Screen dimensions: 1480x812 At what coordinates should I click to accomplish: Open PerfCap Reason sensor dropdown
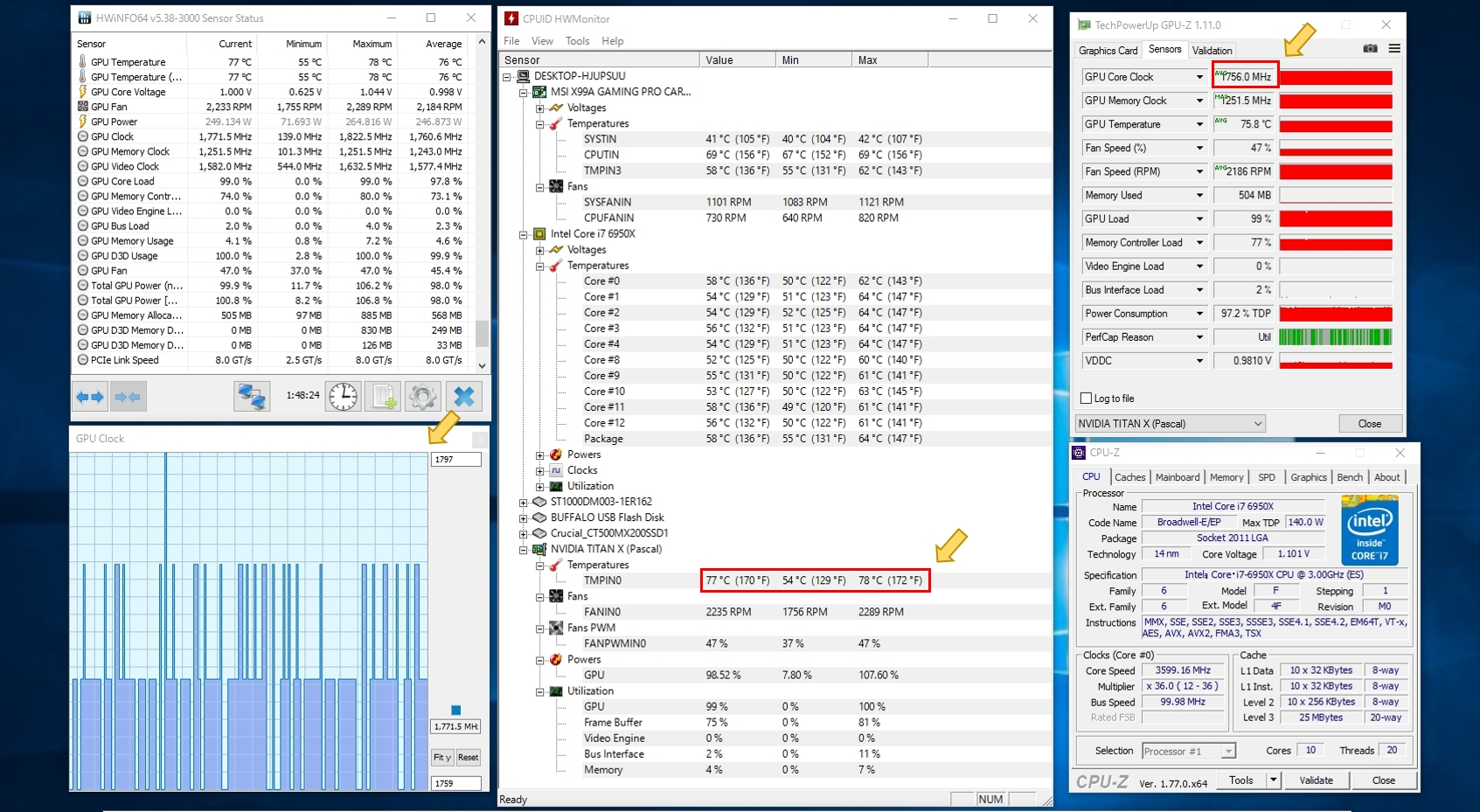point(1199,337)
